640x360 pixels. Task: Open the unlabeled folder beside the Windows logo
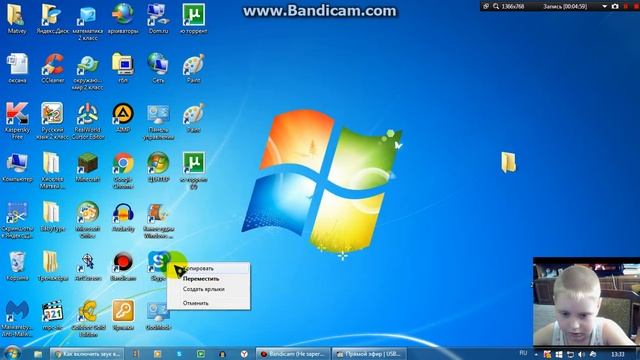click(x=508, y=162)
